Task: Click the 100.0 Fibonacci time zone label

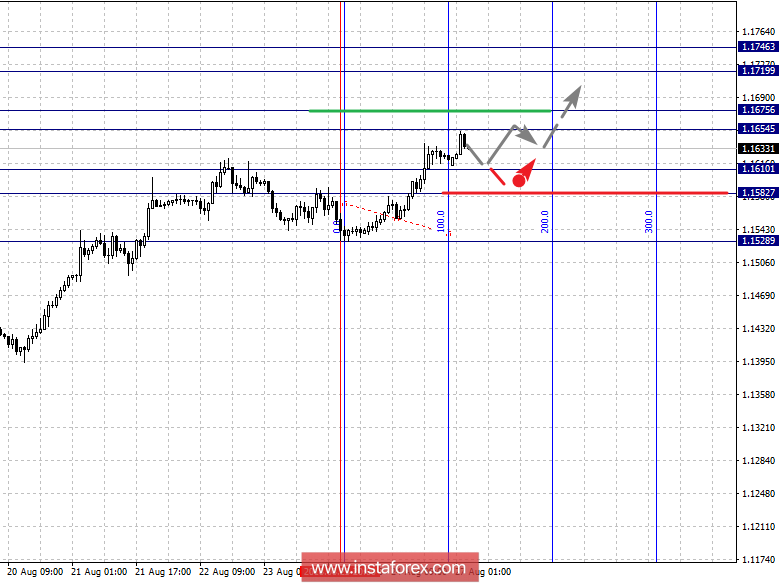Action: click(x=441, y=221)
